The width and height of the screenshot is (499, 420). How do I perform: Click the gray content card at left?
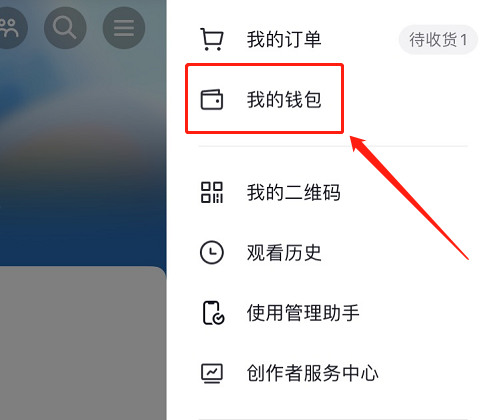[x=83, y=343]
